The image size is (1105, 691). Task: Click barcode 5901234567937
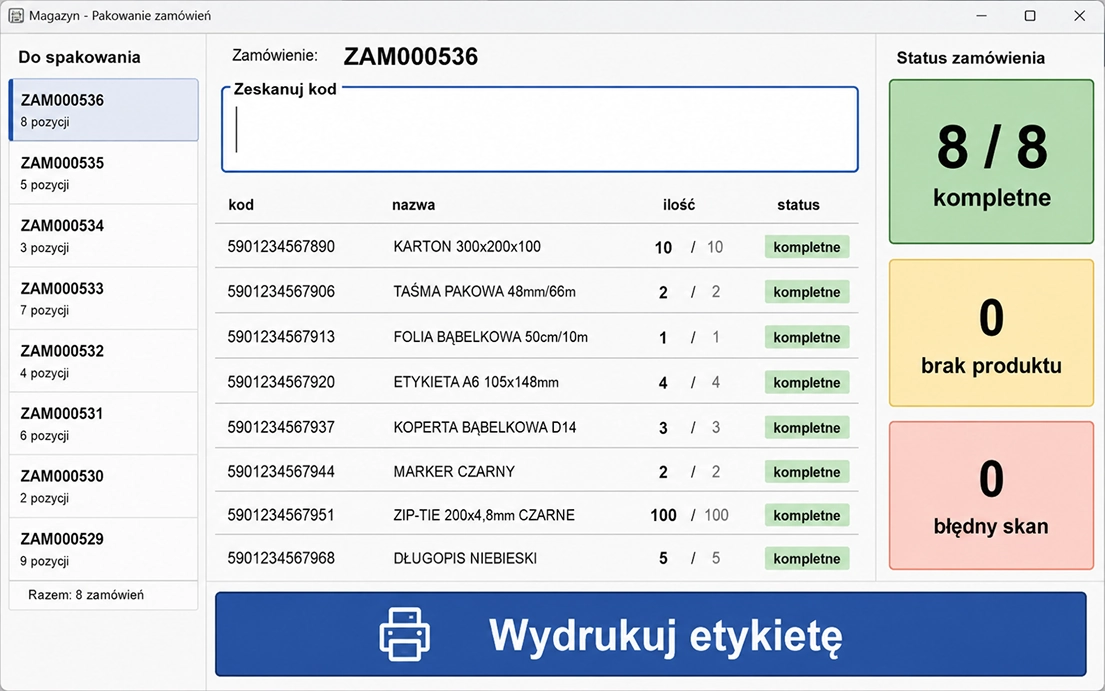click(281, 427)
